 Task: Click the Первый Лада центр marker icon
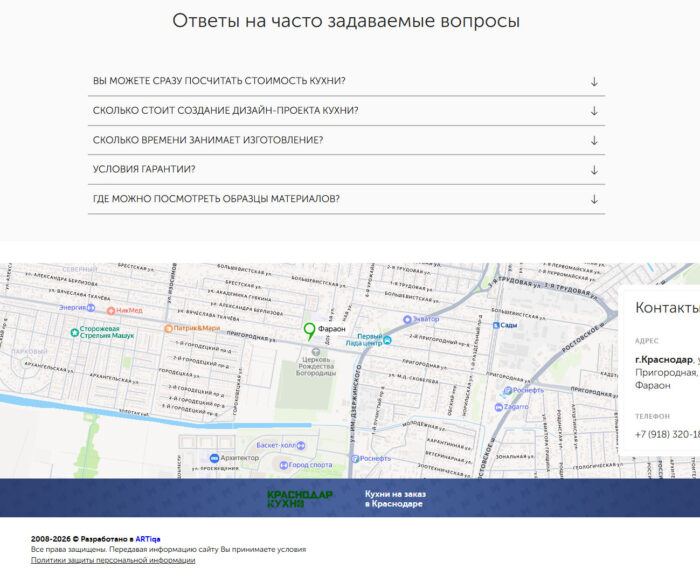[x=388, y=340]
